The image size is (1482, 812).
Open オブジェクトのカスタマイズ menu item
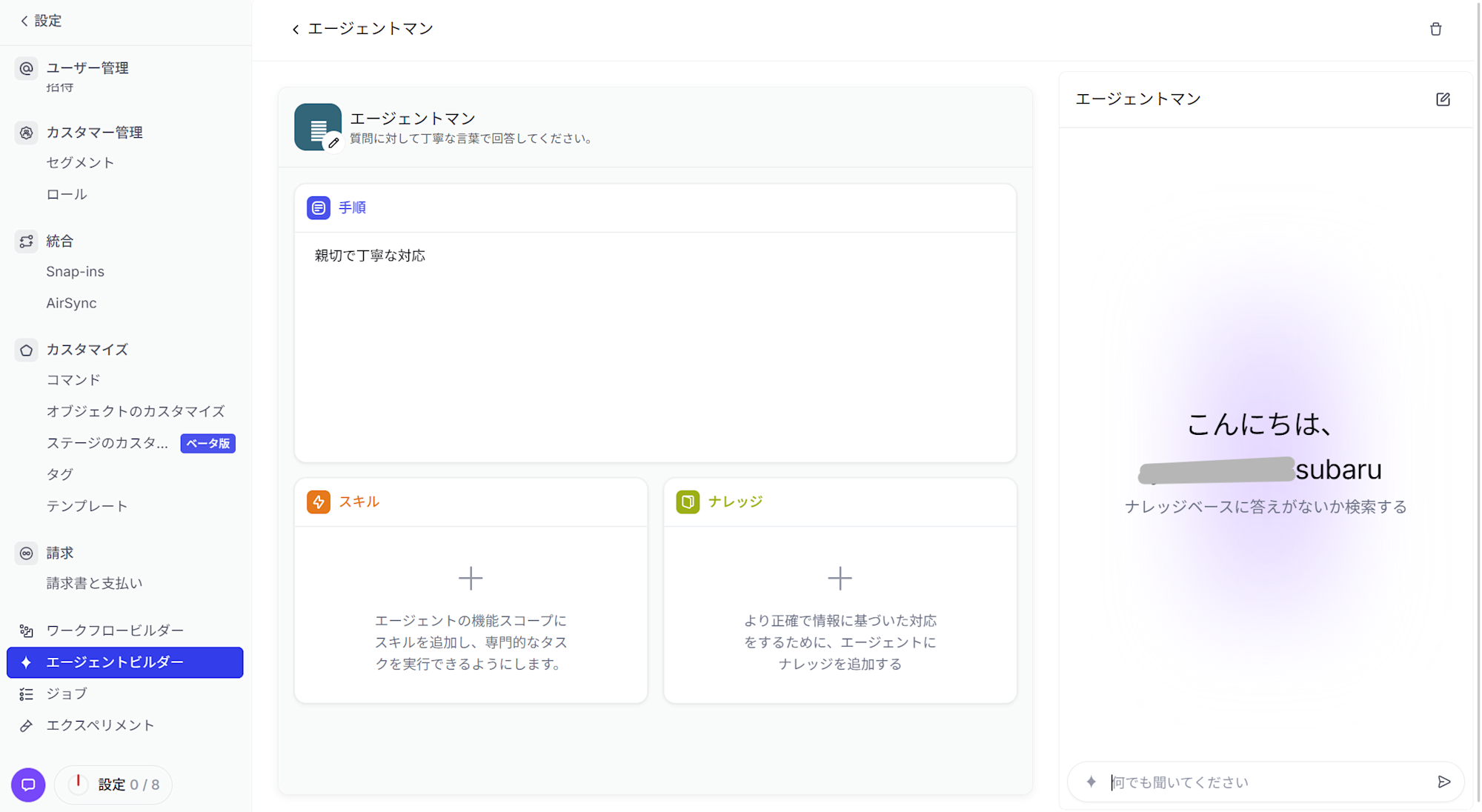[x=136, y=411]
